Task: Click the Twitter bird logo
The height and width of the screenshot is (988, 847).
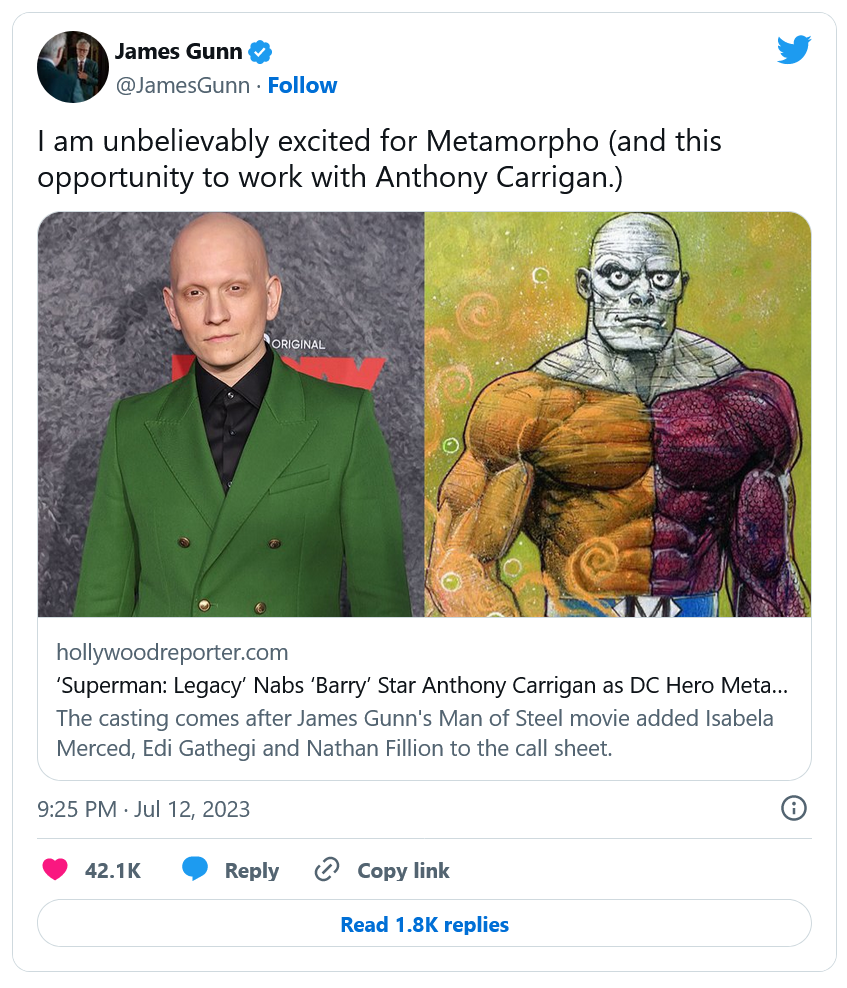Action: 793,50
